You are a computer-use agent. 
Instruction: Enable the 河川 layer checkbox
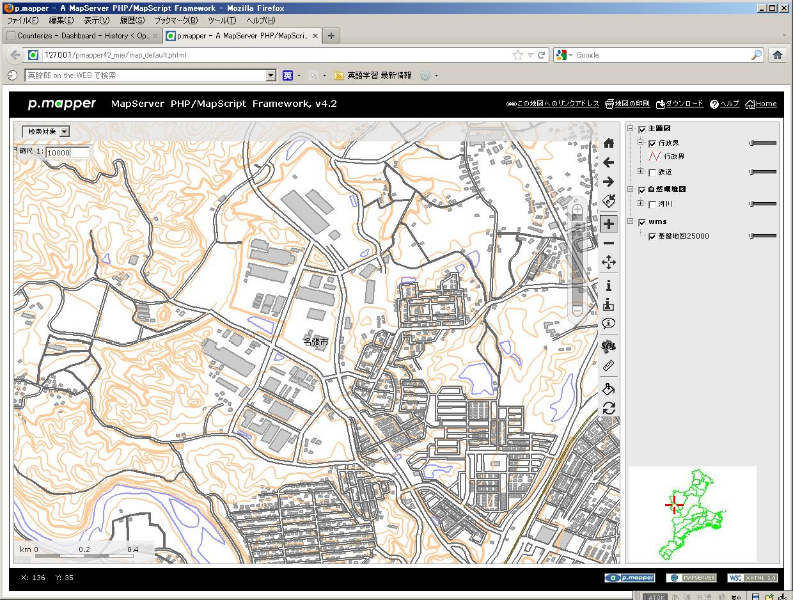coord(652,204)
